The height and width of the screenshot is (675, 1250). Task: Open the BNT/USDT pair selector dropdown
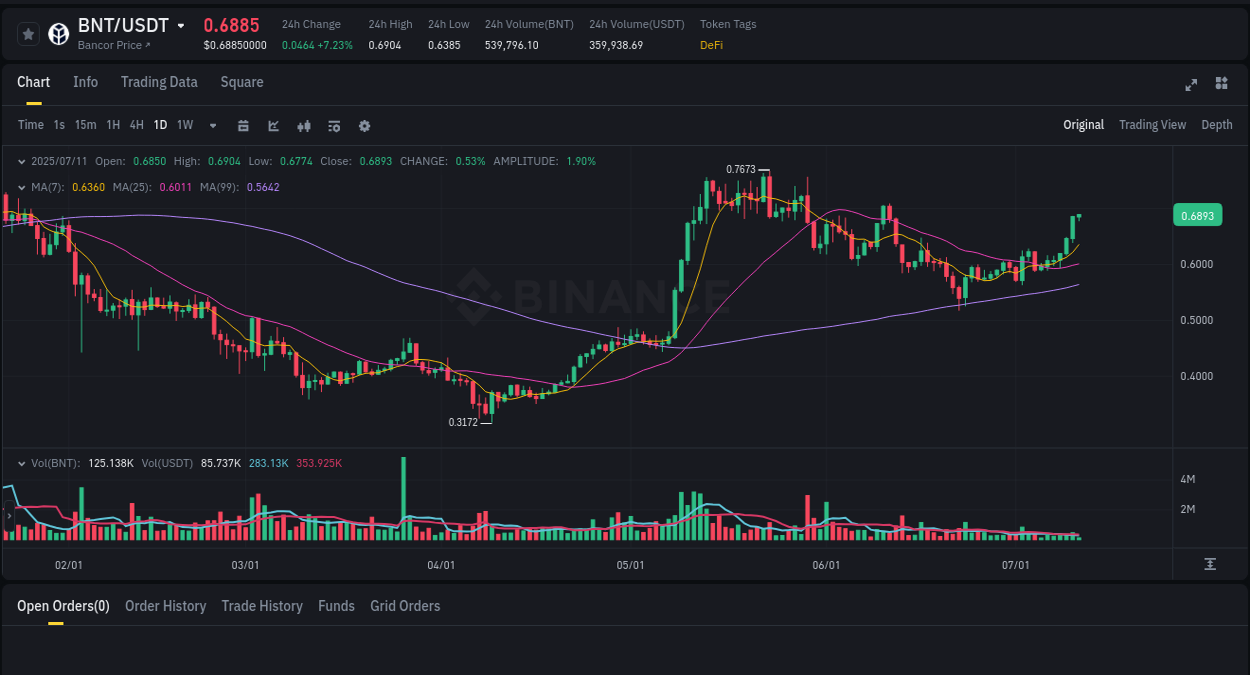coord(181,25)
